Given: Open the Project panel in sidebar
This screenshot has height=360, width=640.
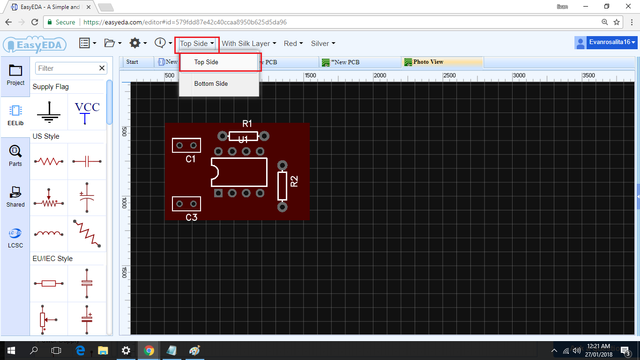Looking at the screenshot, I should point(15,75).
